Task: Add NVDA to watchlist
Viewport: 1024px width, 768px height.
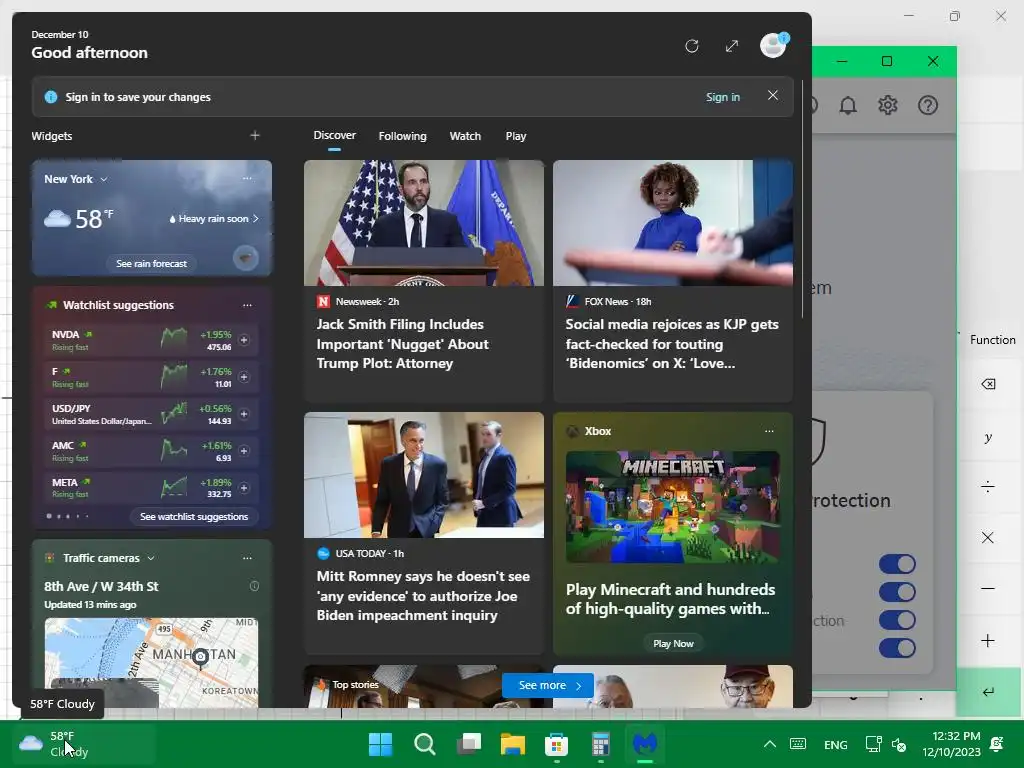Action: [244, 340]
